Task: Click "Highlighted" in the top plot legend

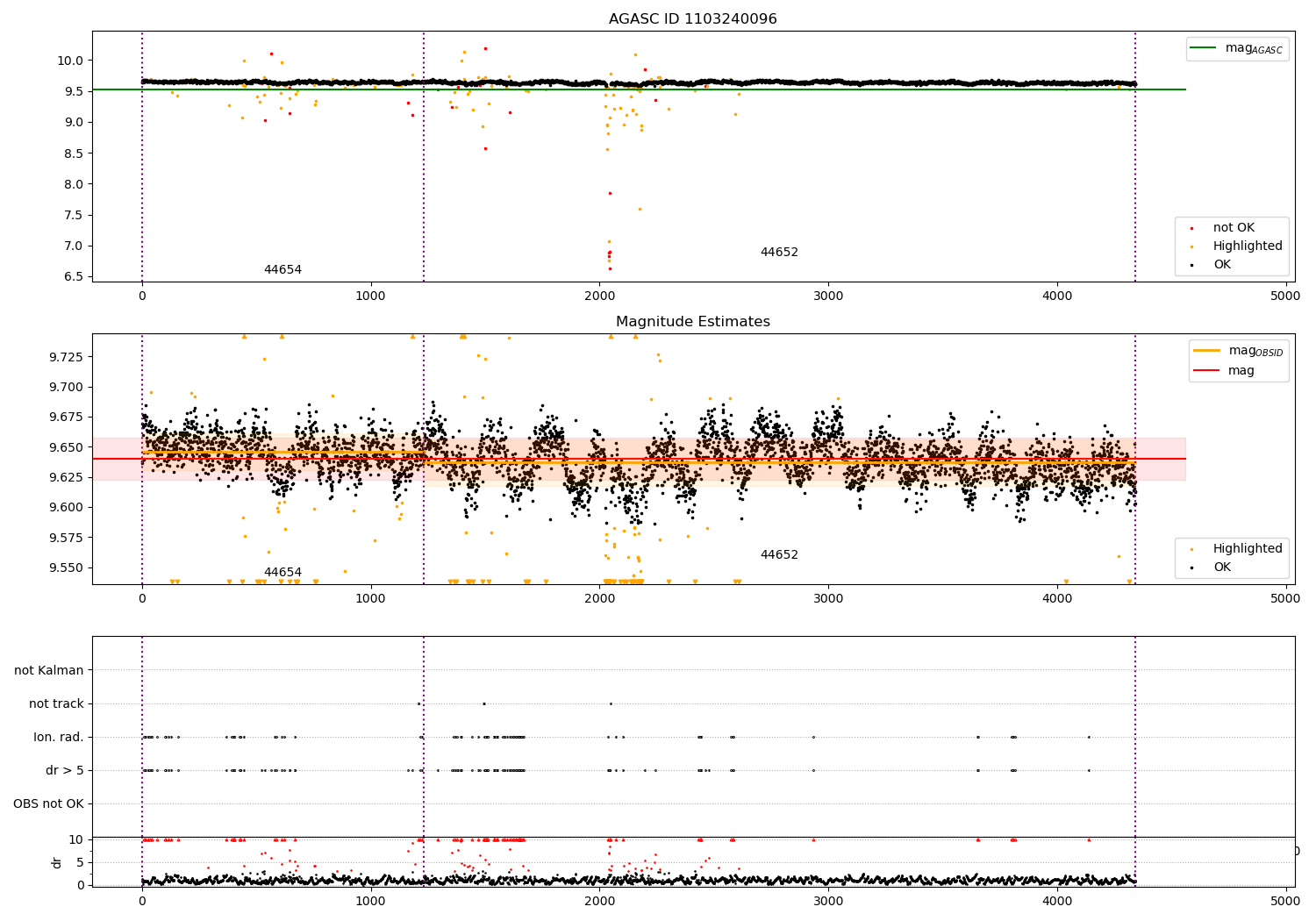Action: point(1248,246)
